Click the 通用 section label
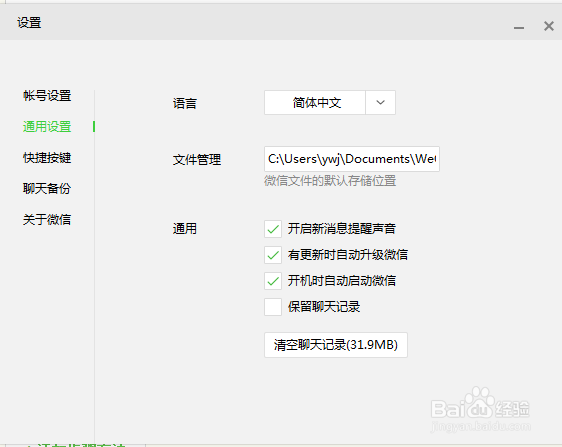The image size is (562, 447). [x=185, y=229]
